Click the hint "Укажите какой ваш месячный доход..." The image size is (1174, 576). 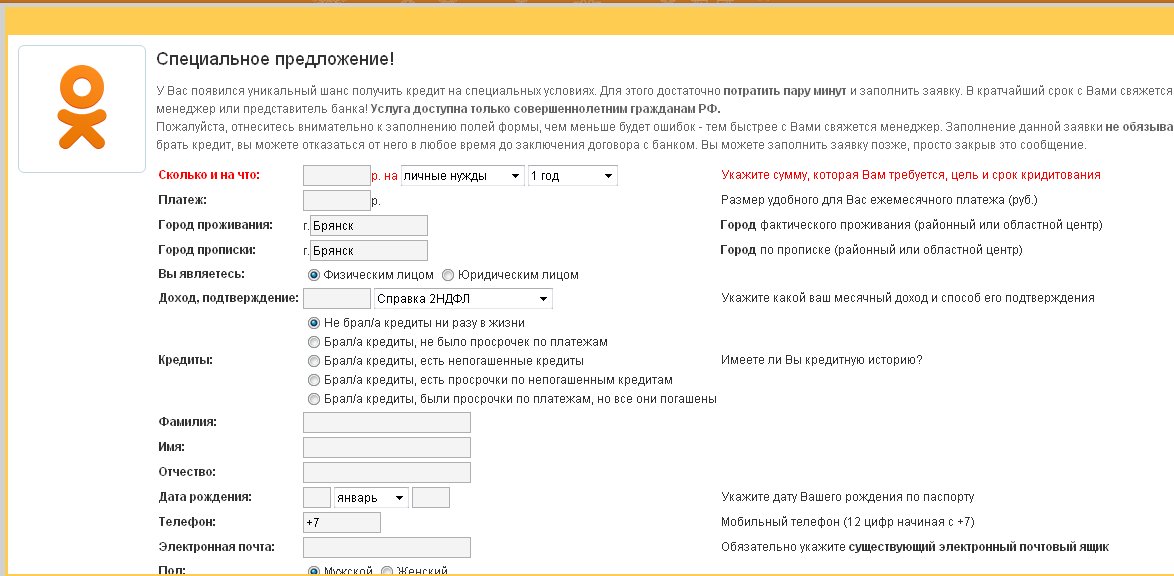pyautogui.click(x=907, y=298)
